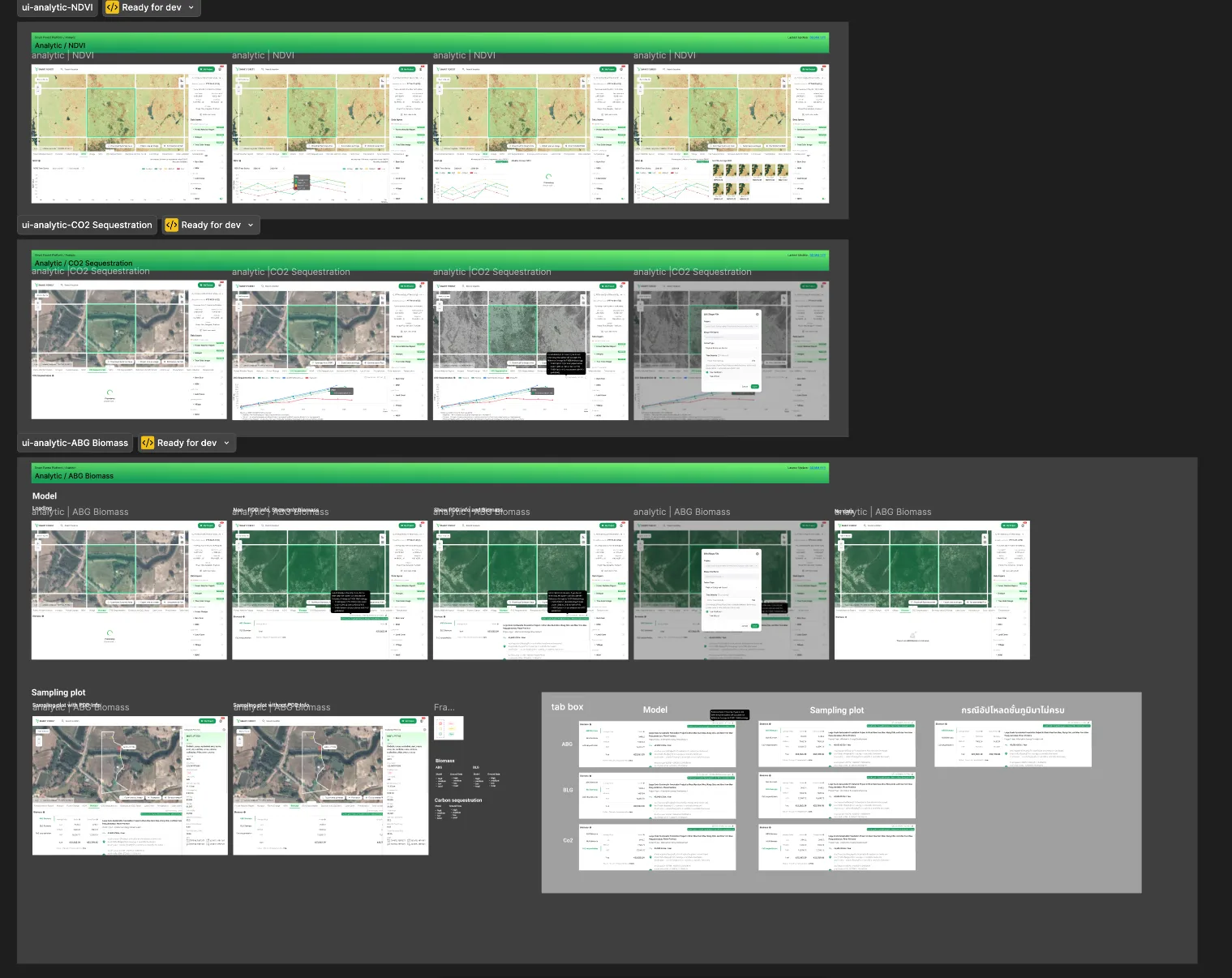Click the code icon beside ui-analytic-NDVI
1232x978 pixels.
coord(113,7)
